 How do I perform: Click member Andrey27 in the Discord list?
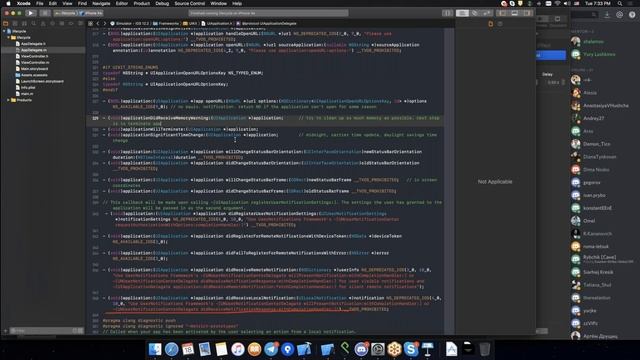click(593, 118)
